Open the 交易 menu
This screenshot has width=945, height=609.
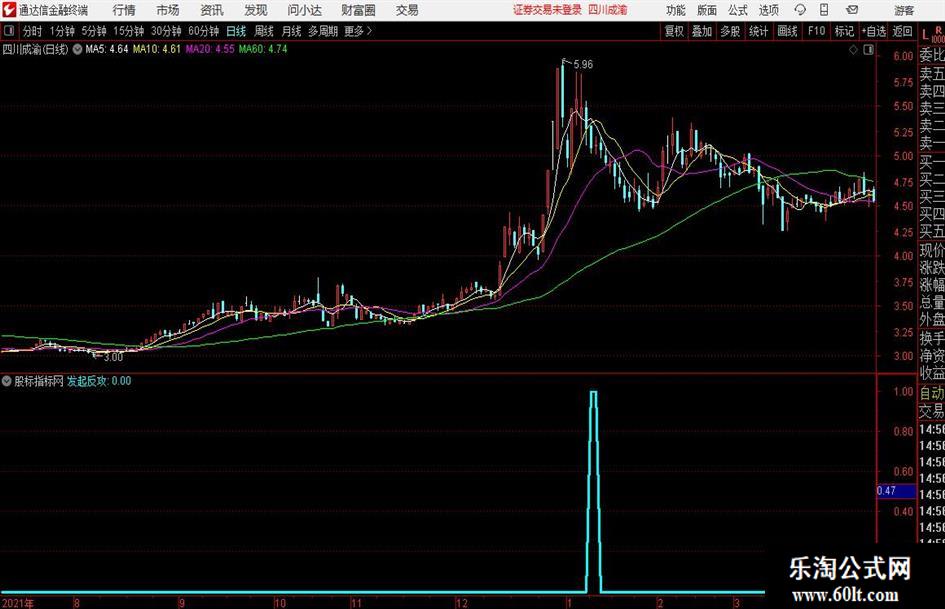pos(407,10)
